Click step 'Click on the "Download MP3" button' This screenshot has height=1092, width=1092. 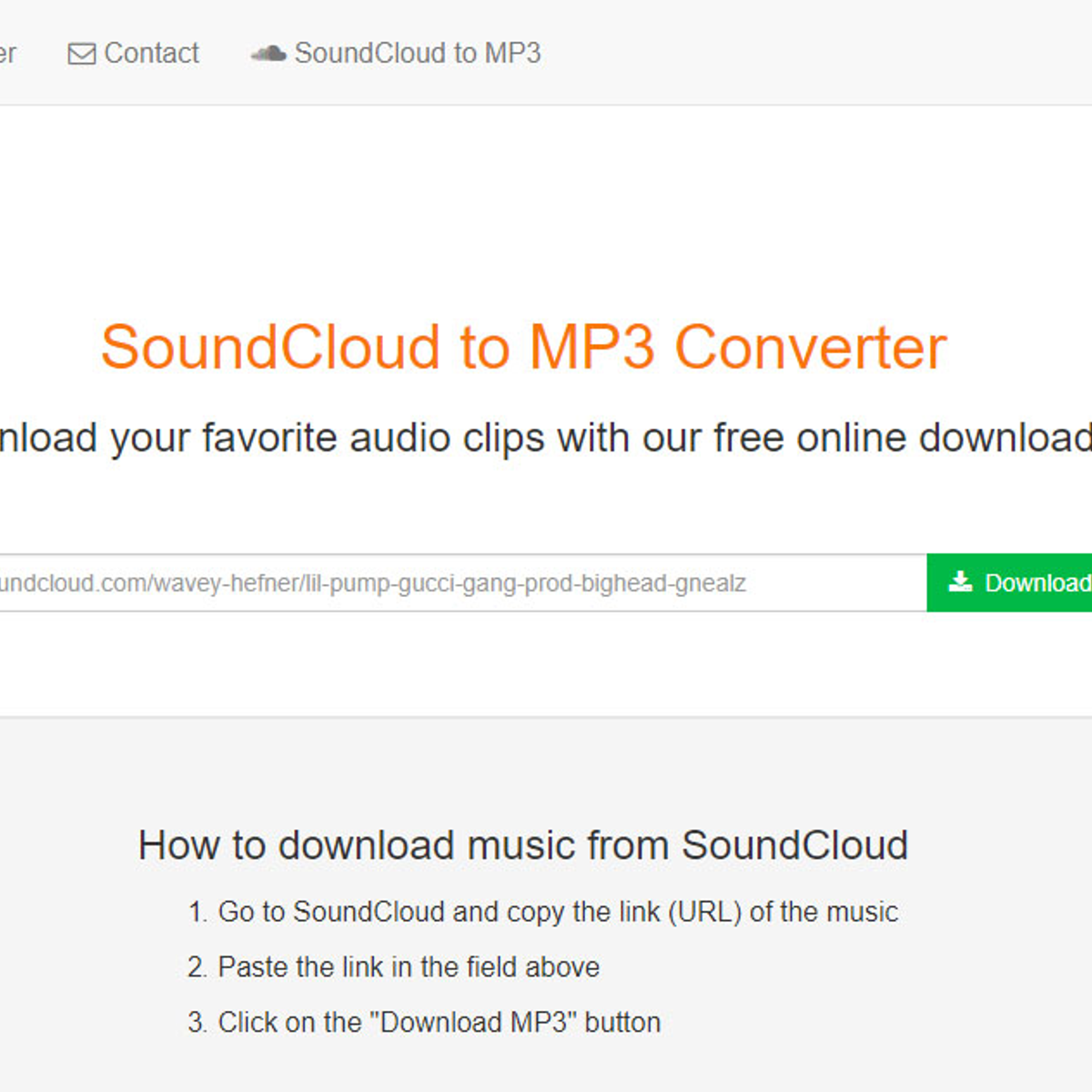[x=424, y=1022]
